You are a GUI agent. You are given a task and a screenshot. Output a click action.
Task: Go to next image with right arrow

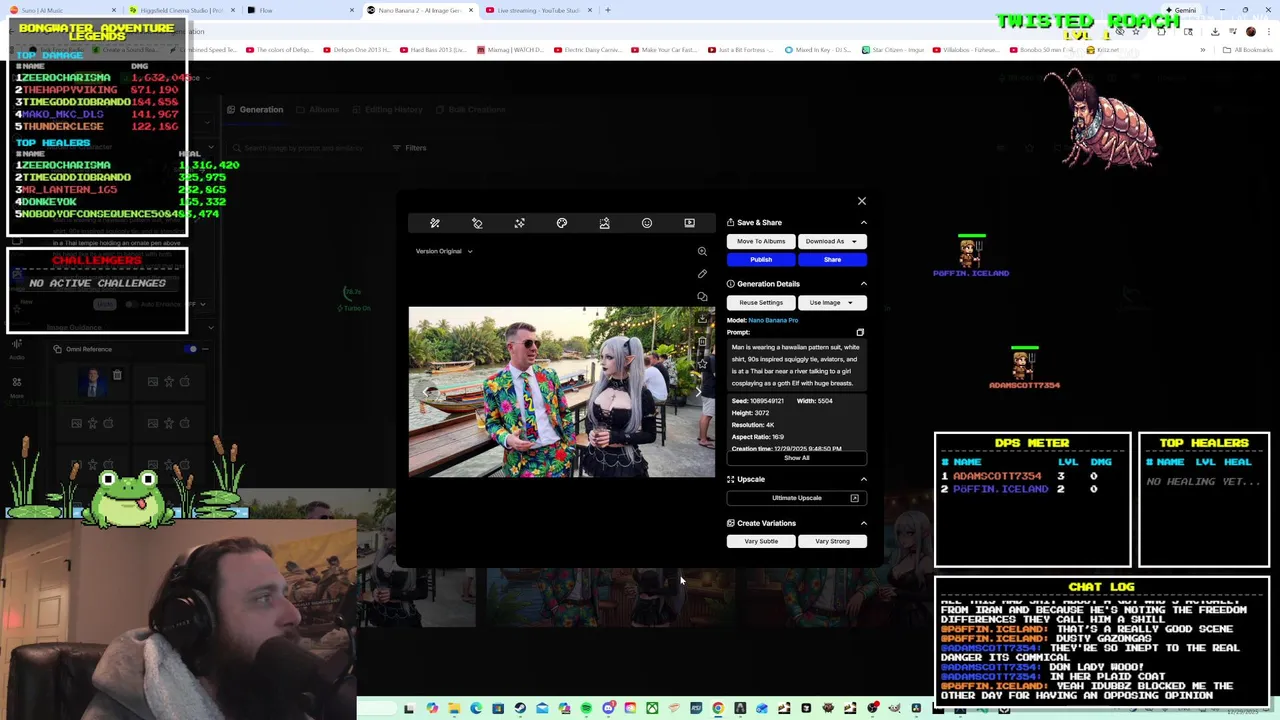(699, 392)
